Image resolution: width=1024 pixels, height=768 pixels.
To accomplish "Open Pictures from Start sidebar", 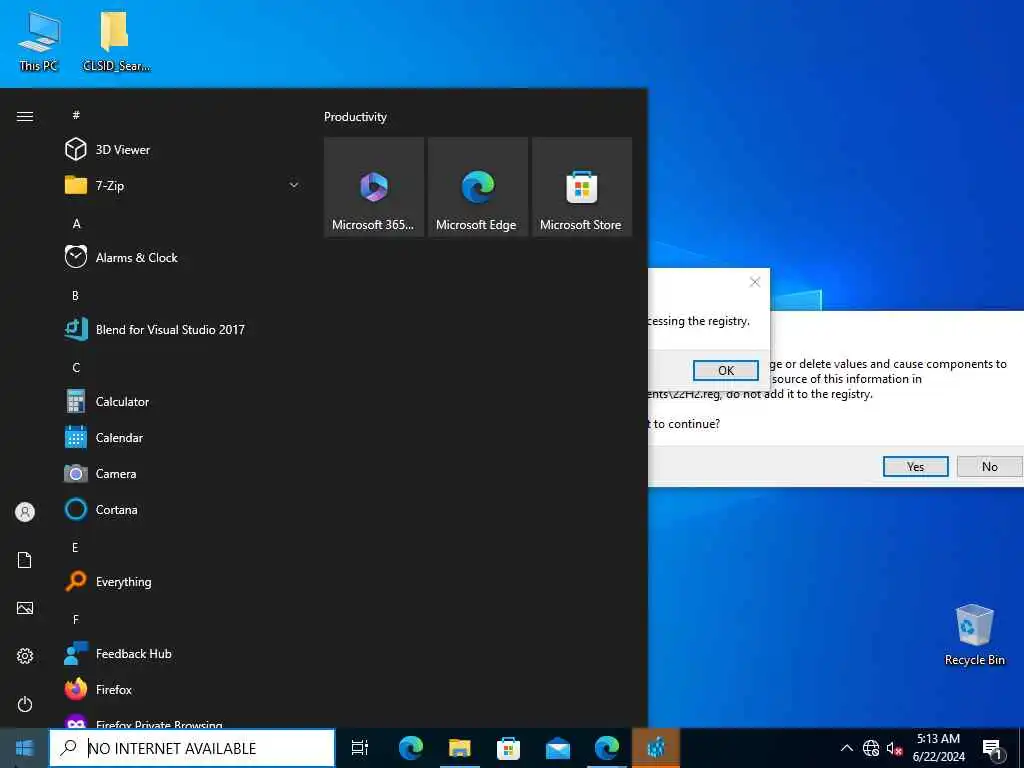I will click(x=25, y=608).
